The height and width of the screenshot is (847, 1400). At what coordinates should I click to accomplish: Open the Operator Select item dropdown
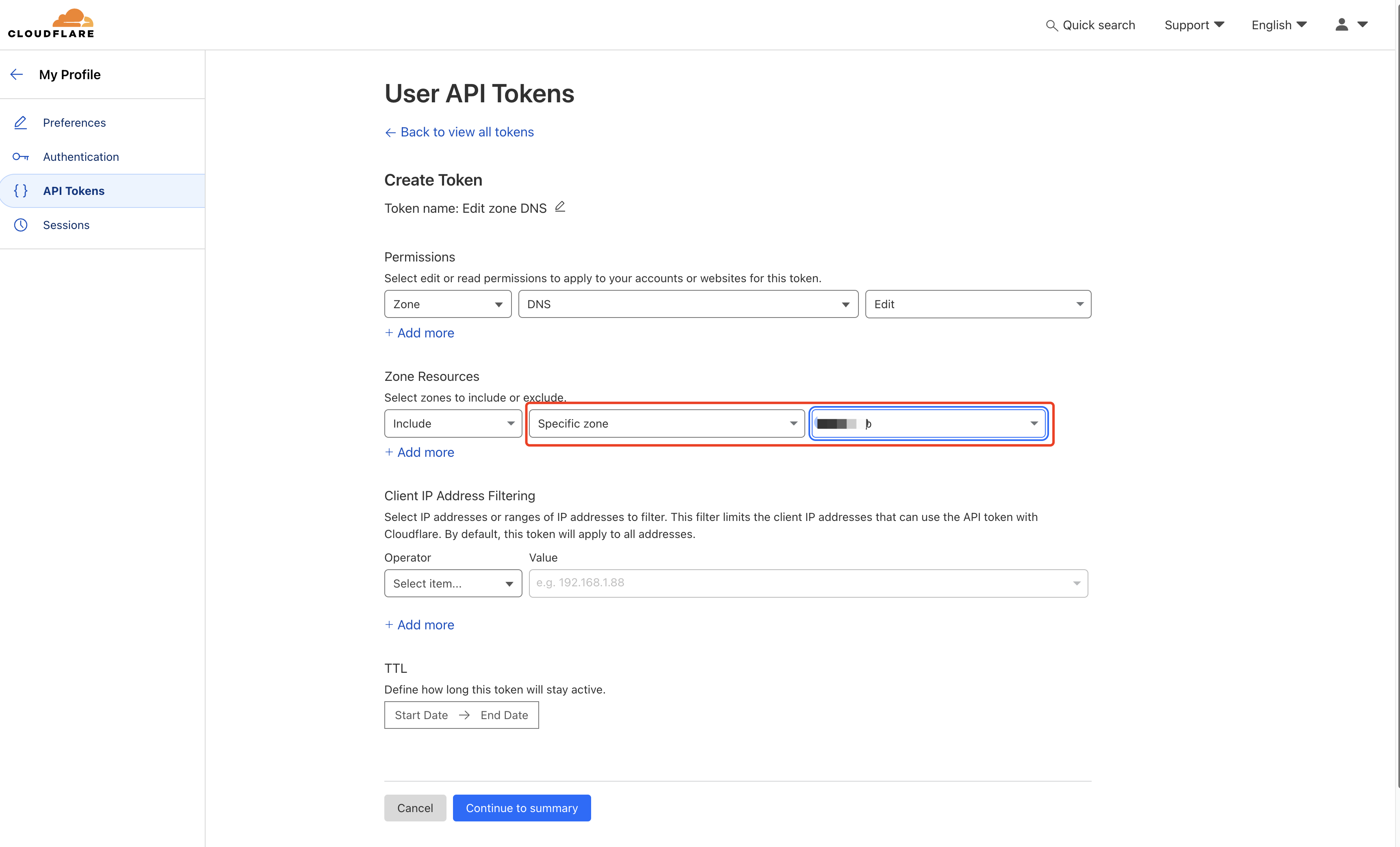[x=453, y=583]
